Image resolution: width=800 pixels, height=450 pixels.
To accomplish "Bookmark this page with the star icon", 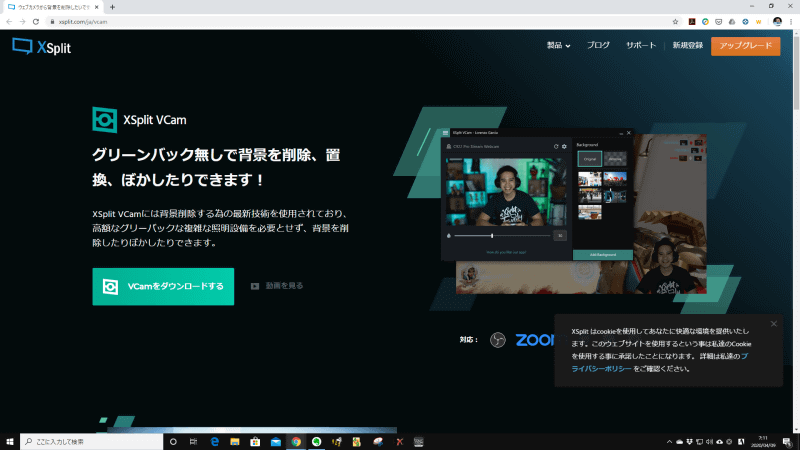I will pyautogui.click(x=675, y=21).
